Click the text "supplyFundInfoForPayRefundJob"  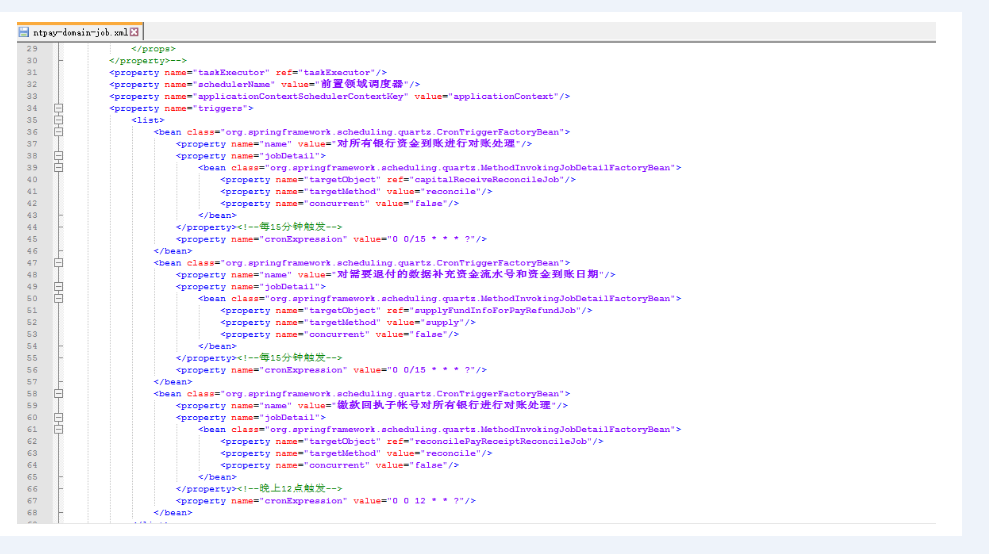(495, 310)
